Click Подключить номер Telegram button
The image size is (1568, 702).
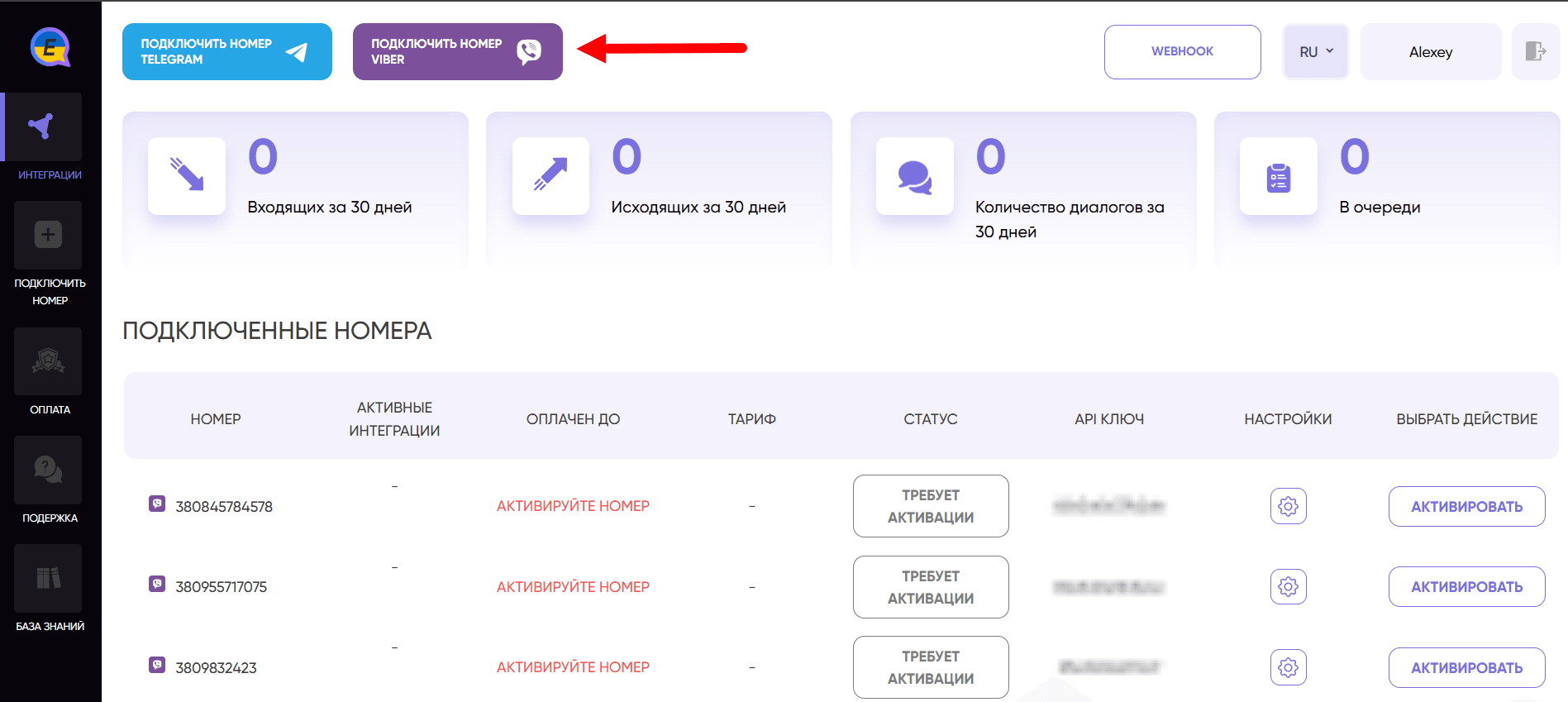click(227, 51)
